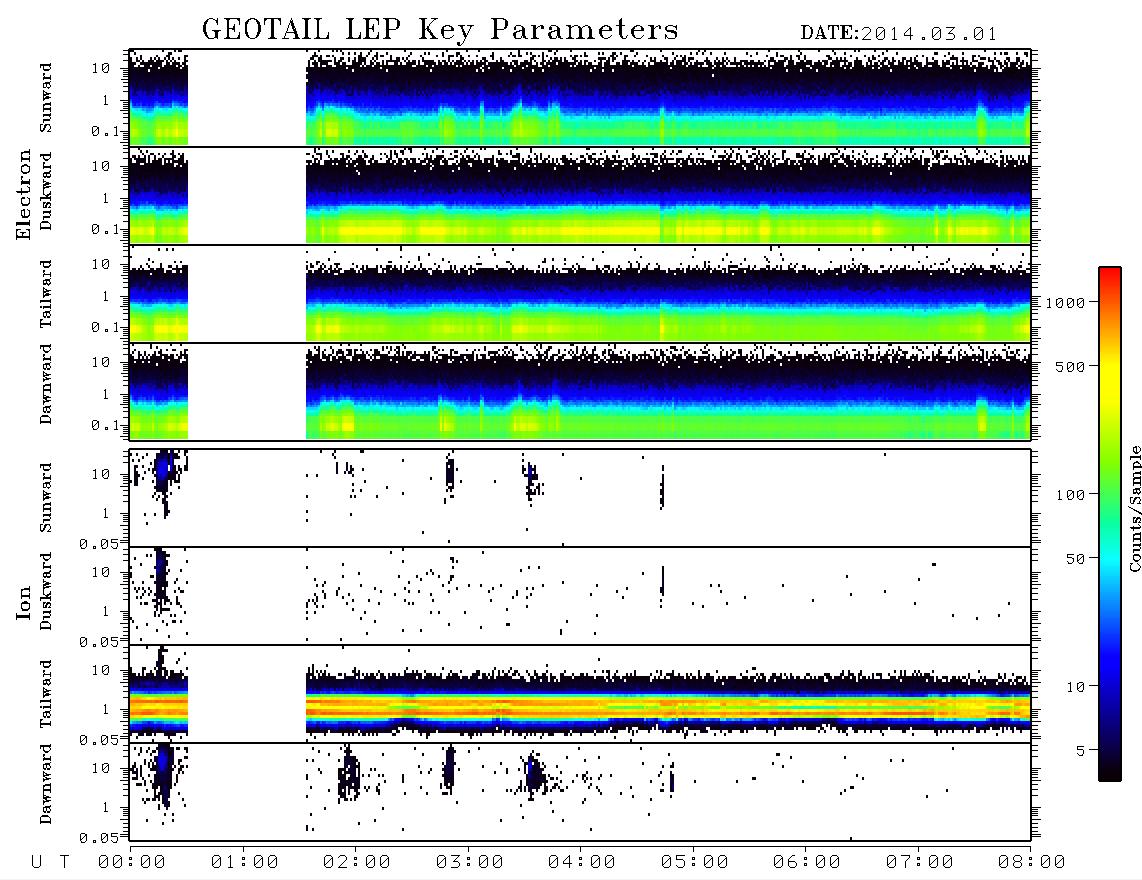Click the '50' color bar tick value

[x=1075, y=559]
